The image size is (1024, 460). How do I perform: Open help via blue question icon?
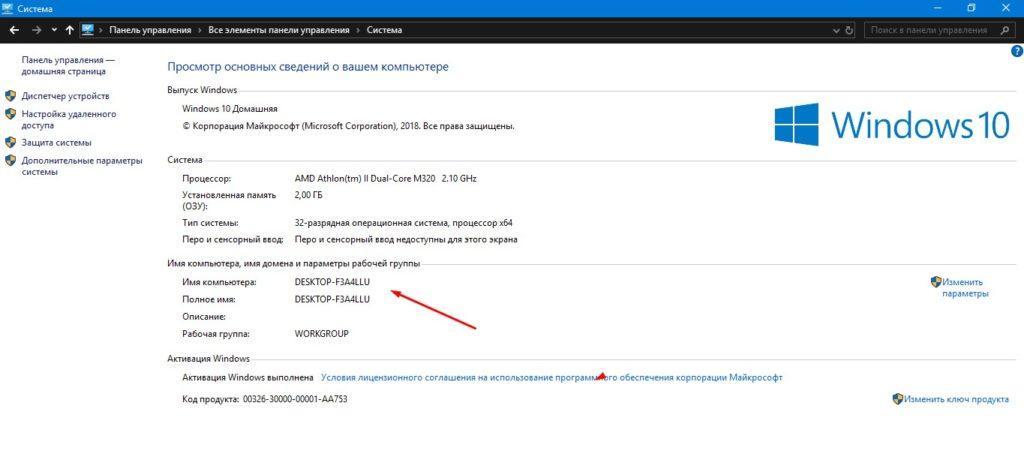(1017, 52)
